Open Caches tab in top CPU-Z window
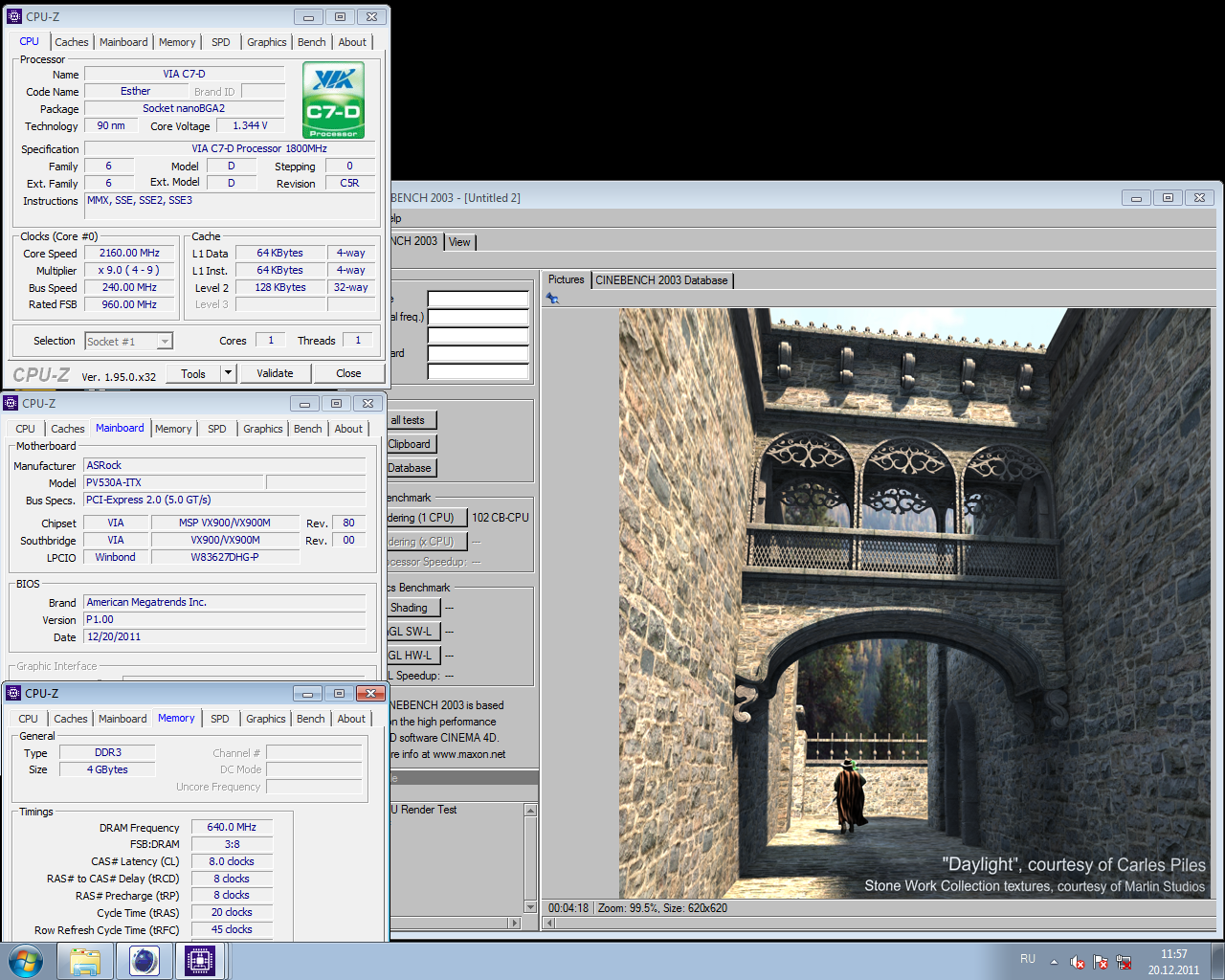The image size is (1225, 980). 72,42
